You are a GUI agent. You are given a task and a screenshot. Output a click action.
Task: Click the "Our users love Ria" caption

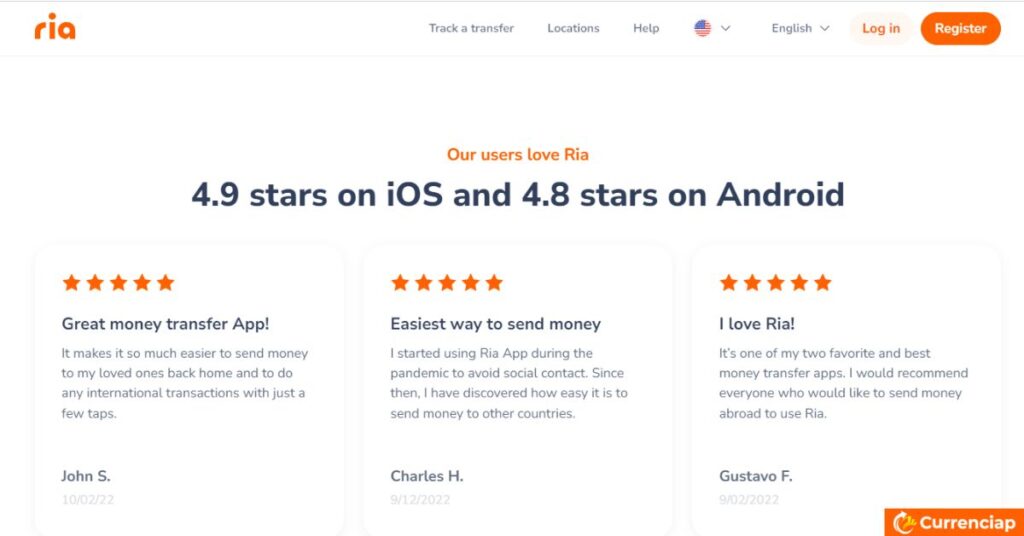517,154
